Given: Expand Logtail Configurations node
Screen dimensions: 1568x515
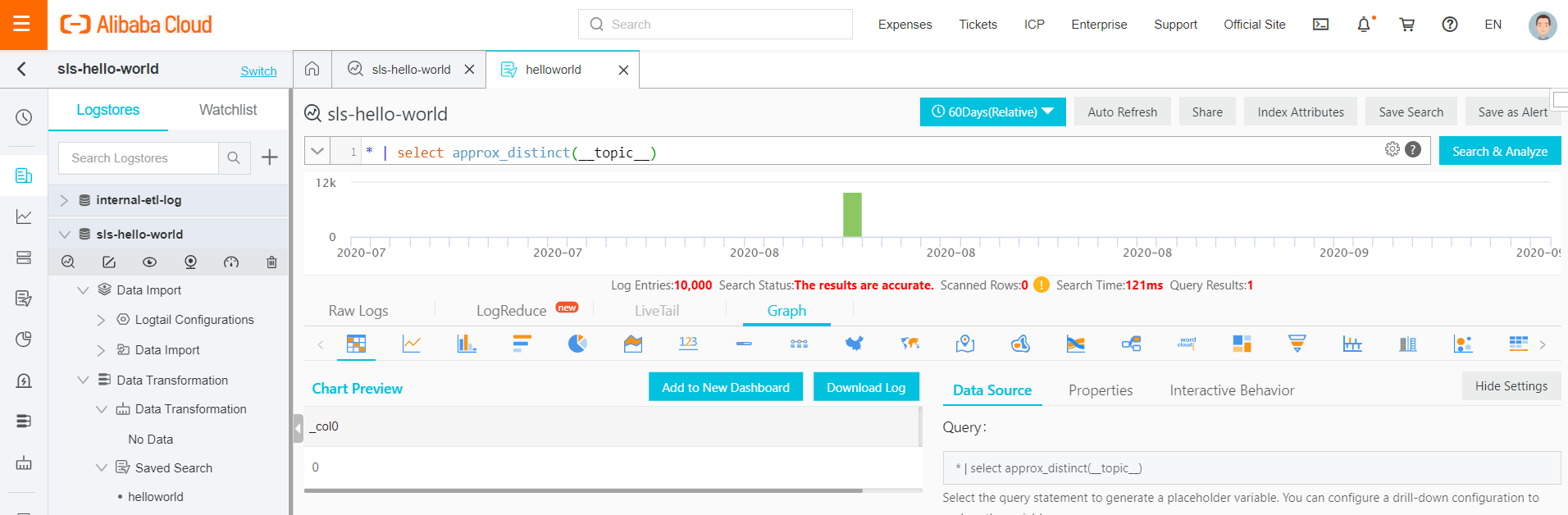Looking at the screenshot, I should pos(101,320).
